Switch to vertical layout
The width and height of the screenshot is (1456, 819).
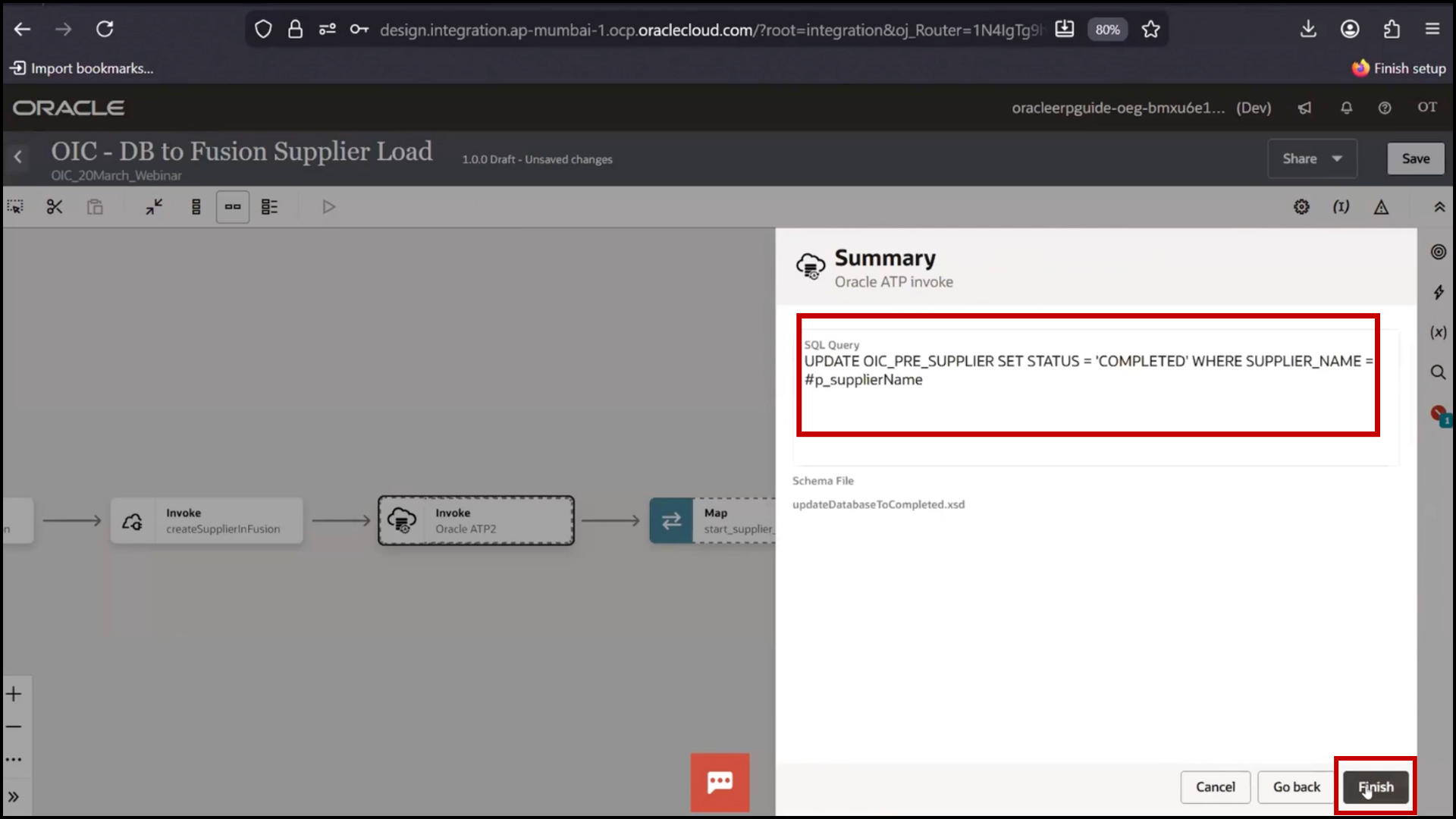click(x=196, y=207)
